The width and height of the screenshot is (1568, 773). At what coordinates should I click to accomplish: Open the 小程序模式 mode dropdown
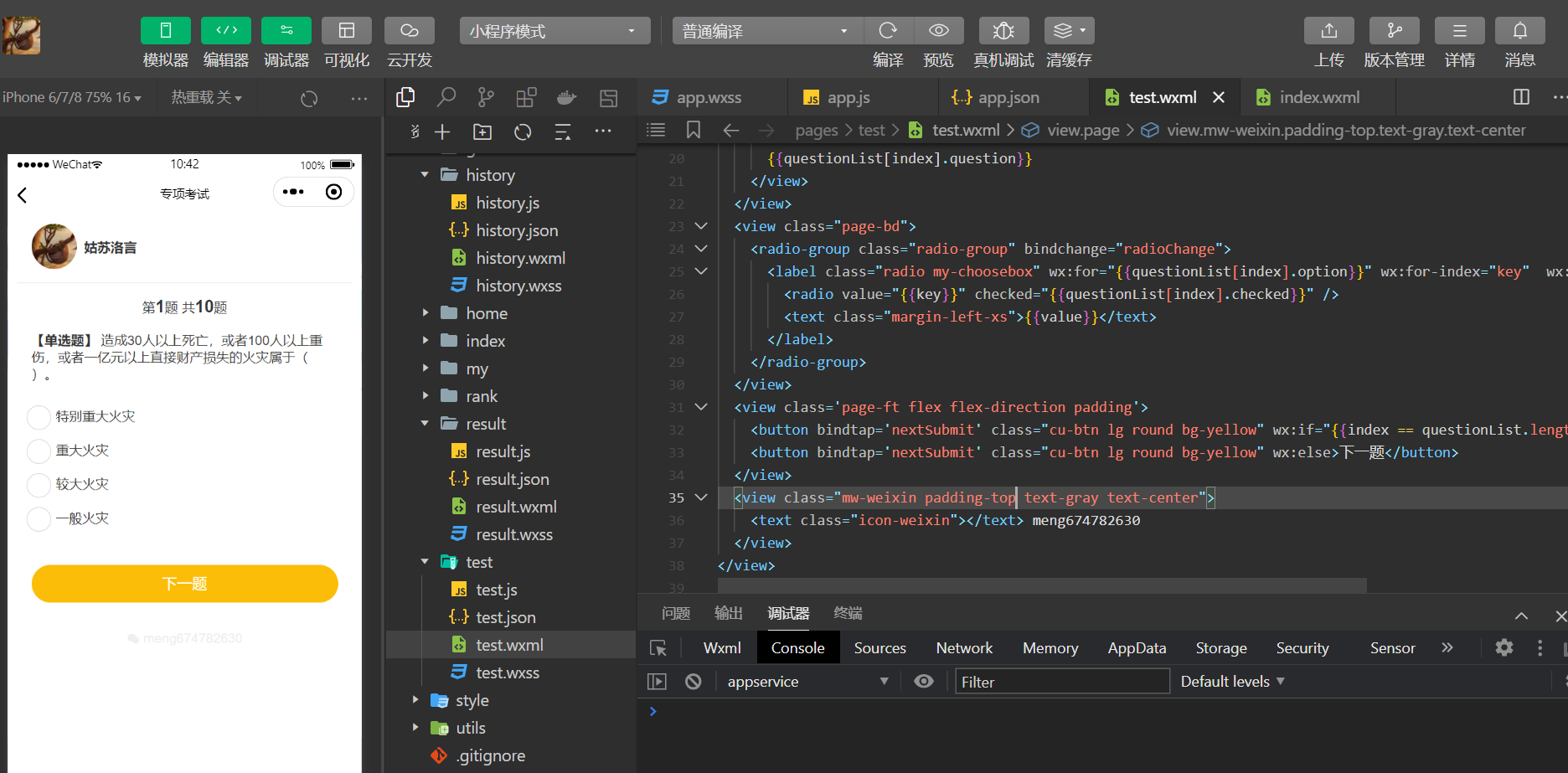coord(554,31)
